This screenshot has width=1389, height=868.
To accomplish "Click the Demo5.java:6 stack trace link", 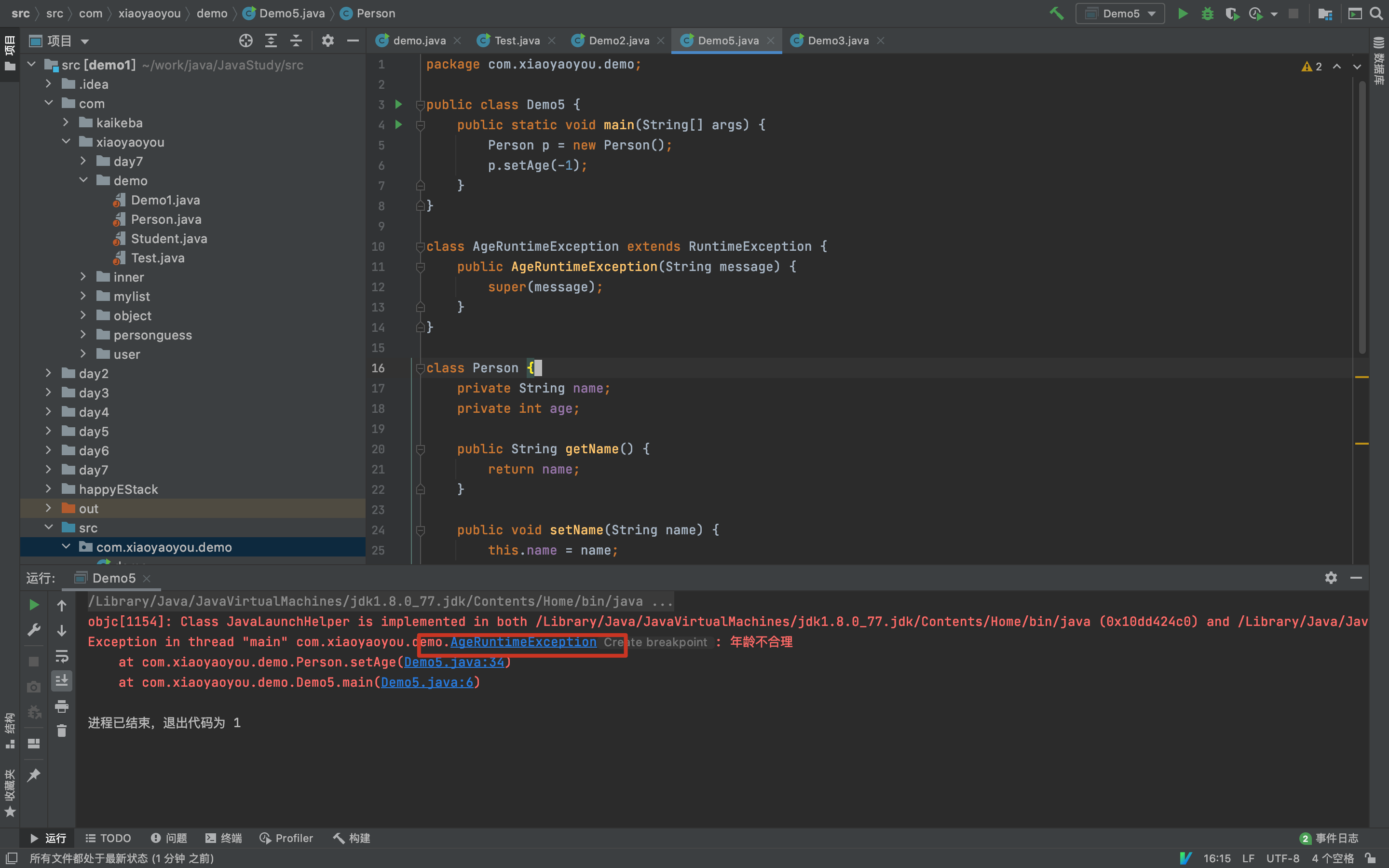I will (427, 682).
